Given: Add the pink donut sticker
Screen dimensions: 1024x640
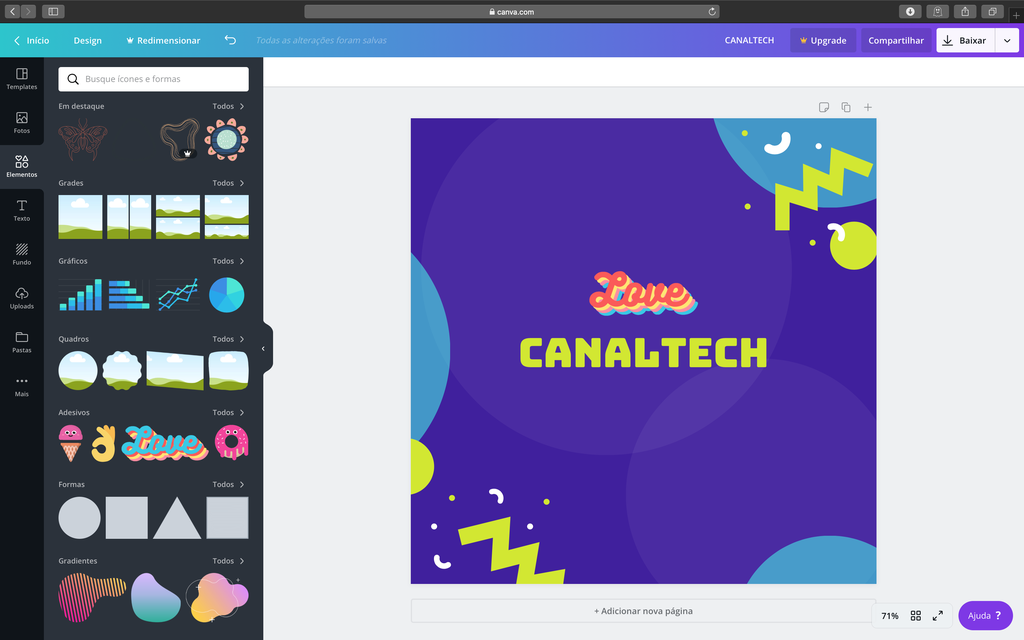Looking at the screenshot, I should coord(232,443).
